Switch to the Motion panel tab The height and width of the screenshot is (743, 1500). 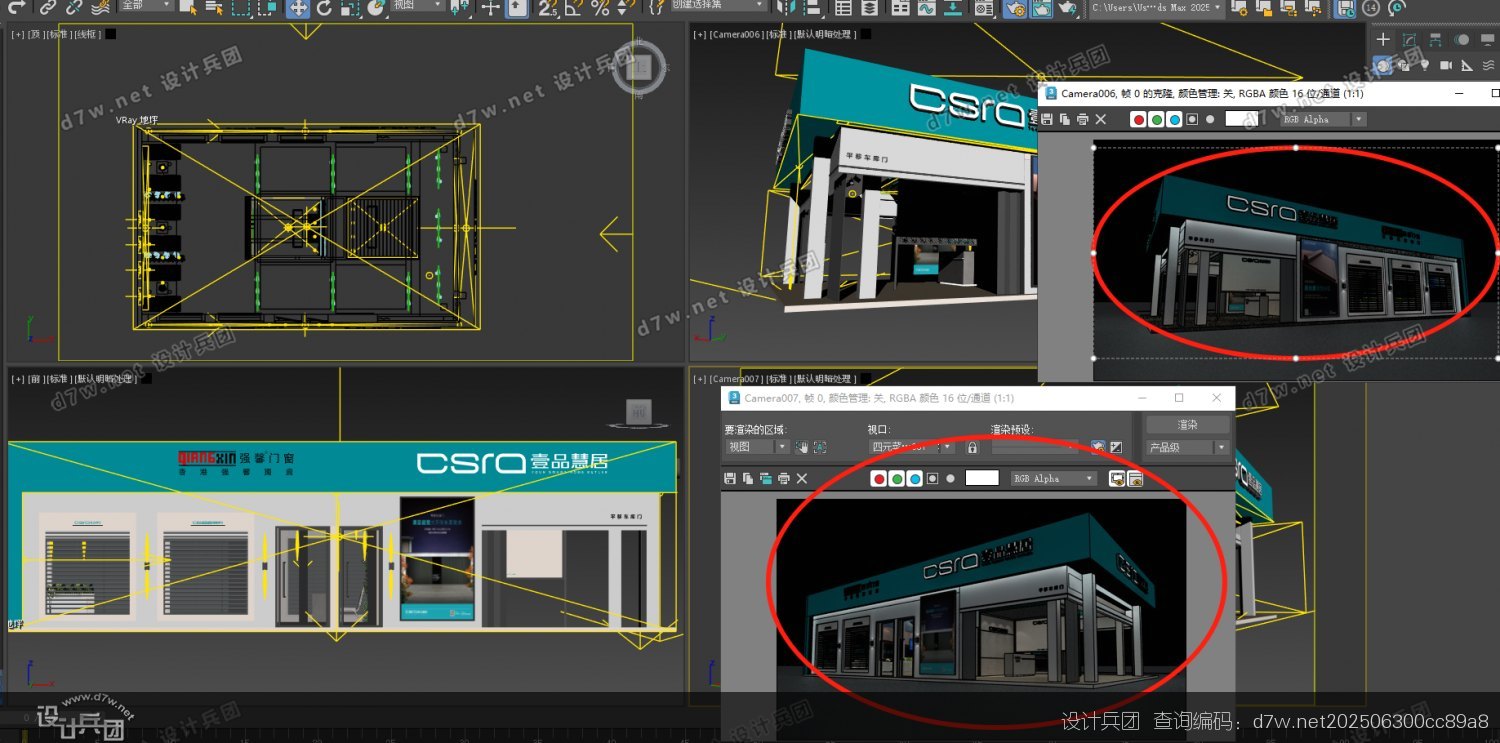tap(1462, 39)
